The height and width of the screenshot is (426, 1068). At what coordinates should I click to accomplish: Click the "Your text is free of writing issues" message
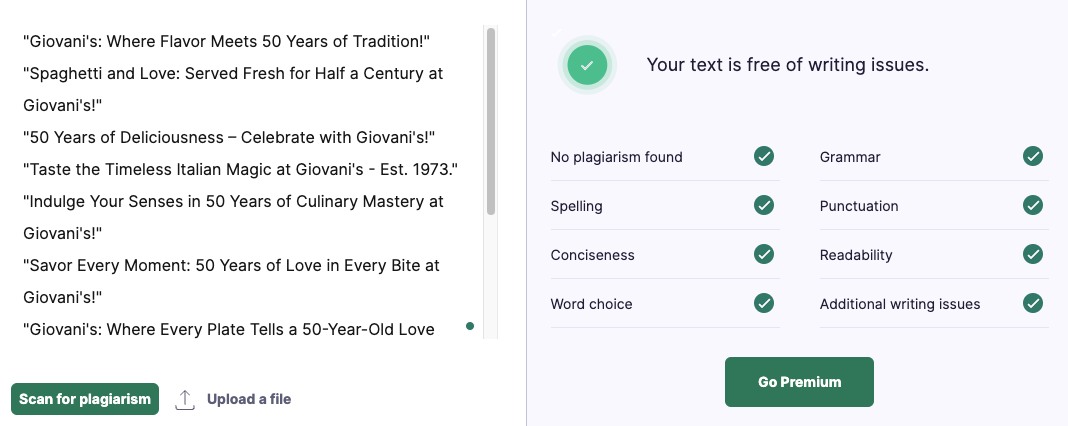[x=787, y=65]
